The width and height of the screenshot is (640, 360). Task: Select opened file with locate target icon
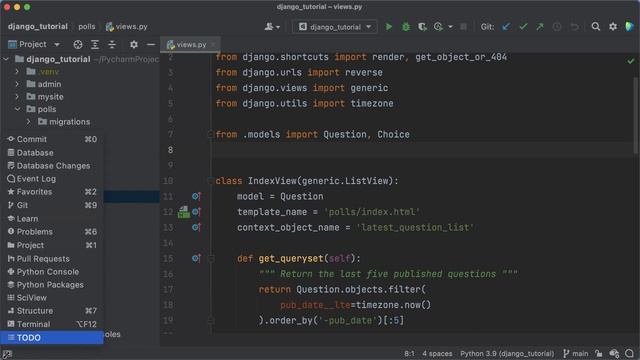pyautogui.click(x=78, y=44)
